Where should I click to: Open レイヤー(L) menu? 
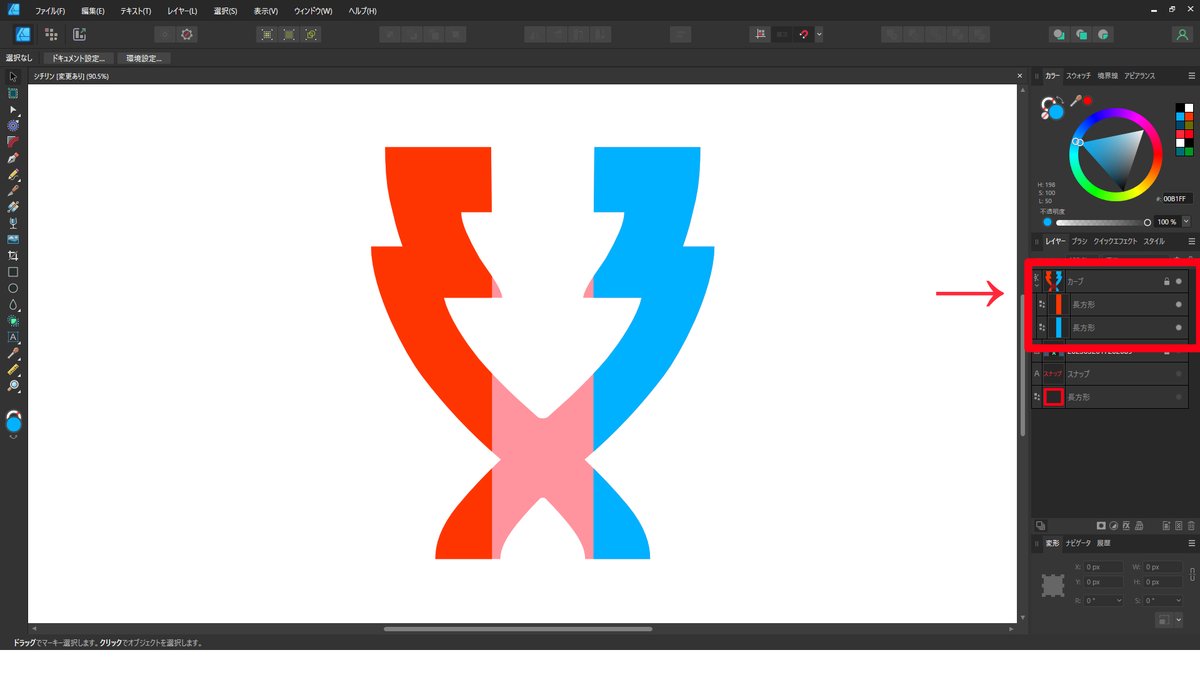click(182, 10)
